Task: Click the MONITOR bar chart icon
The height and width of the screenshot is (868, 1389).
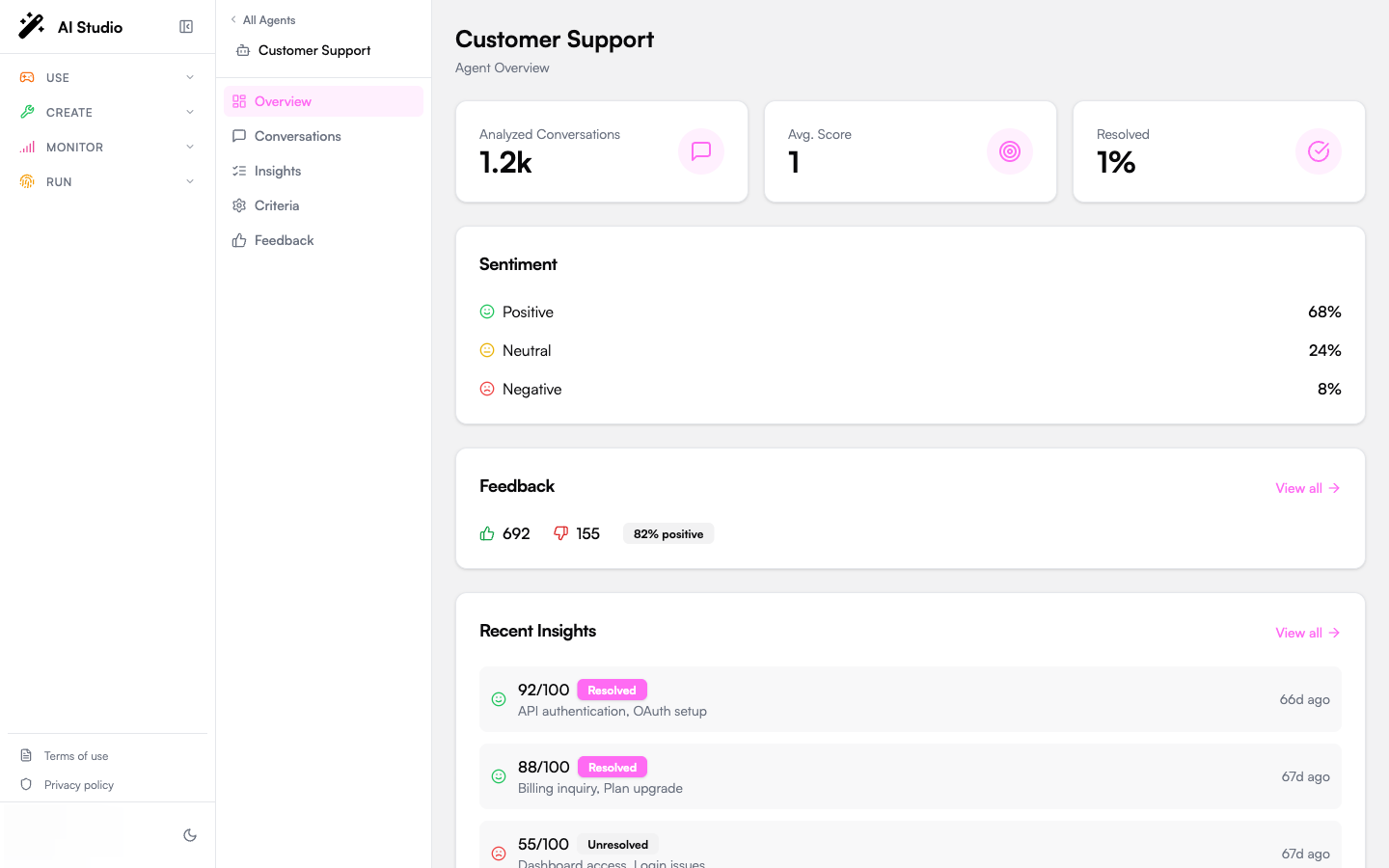Action: click(27, 147)
